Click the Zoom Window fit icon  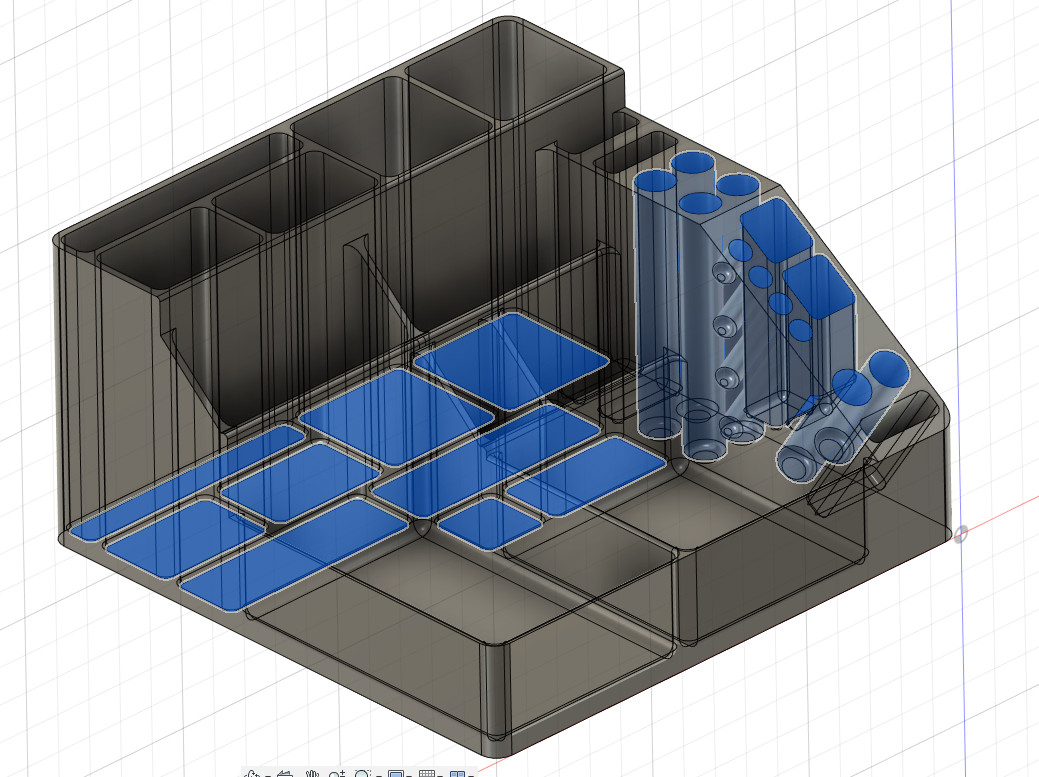[x=362, y=774]
